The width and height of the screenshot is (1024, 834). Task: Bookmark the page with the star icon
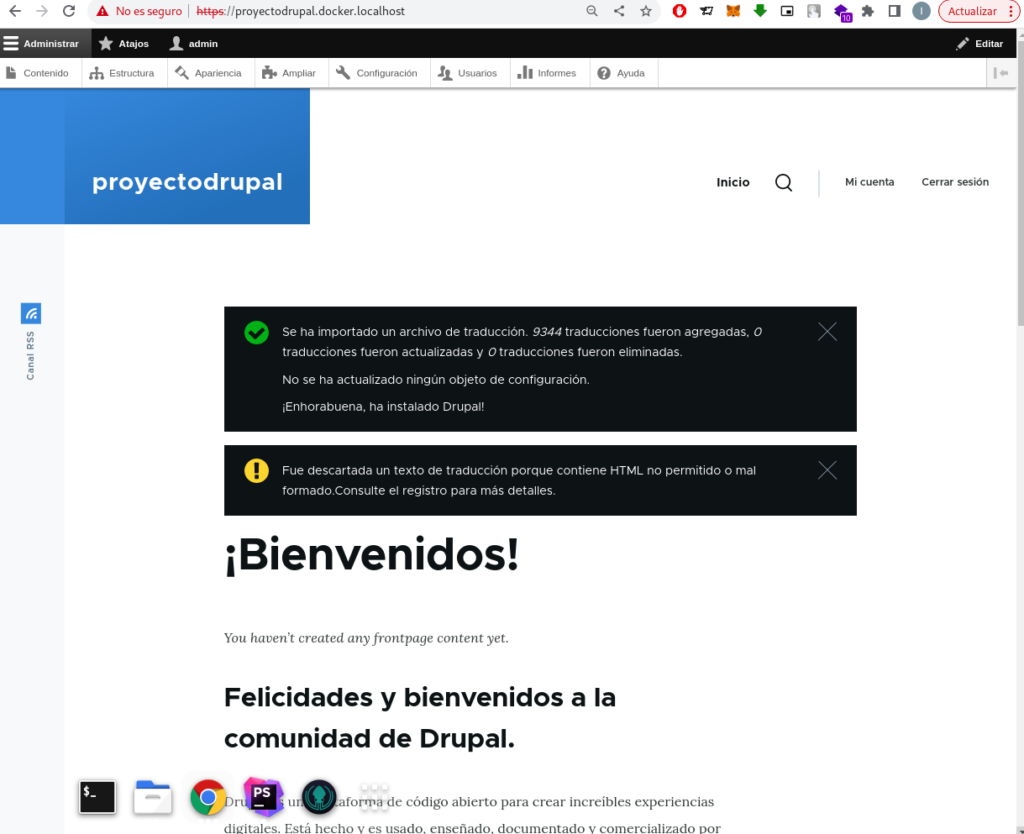pyautogui.click(x=645, y=11)
